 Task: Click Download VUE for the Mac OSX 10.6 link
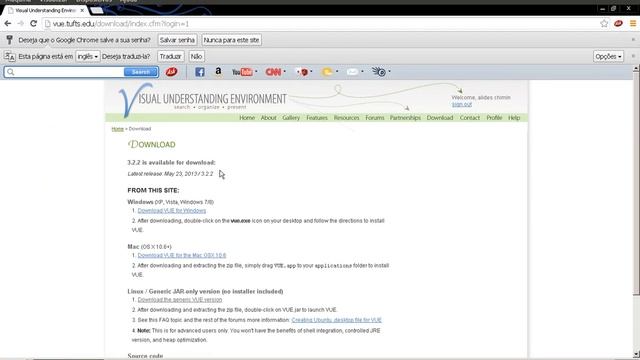pyautogui.click(x=182, y=256)
